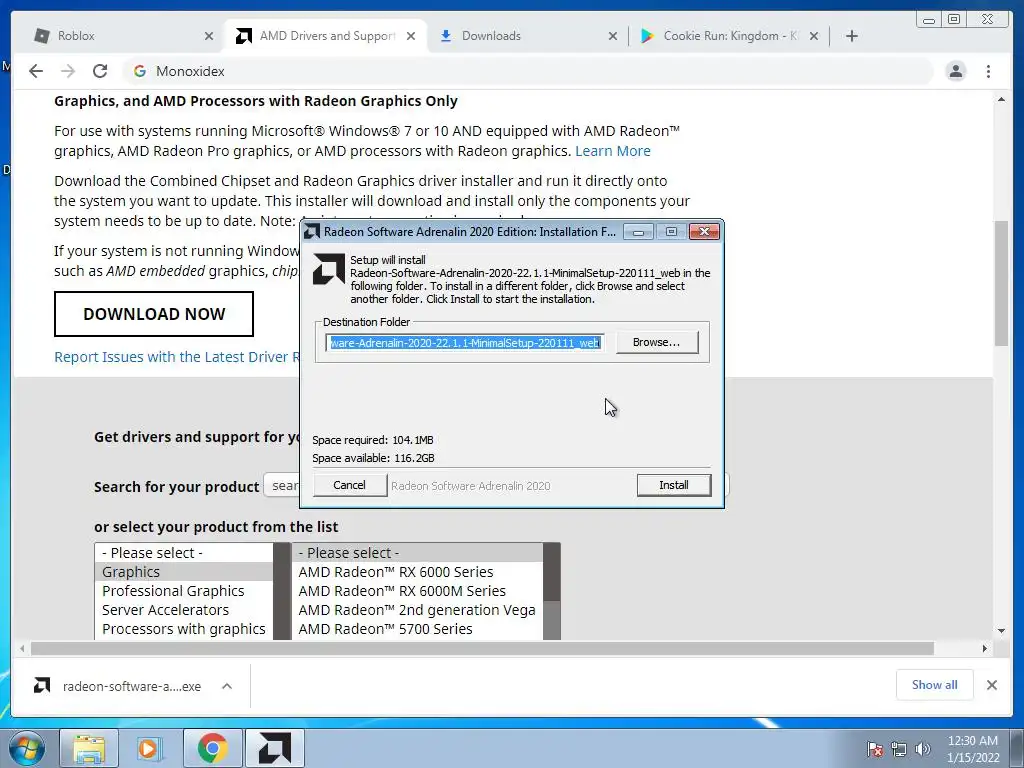
Task: Click the page scroll-down arrow
Action: point(1001,631)
